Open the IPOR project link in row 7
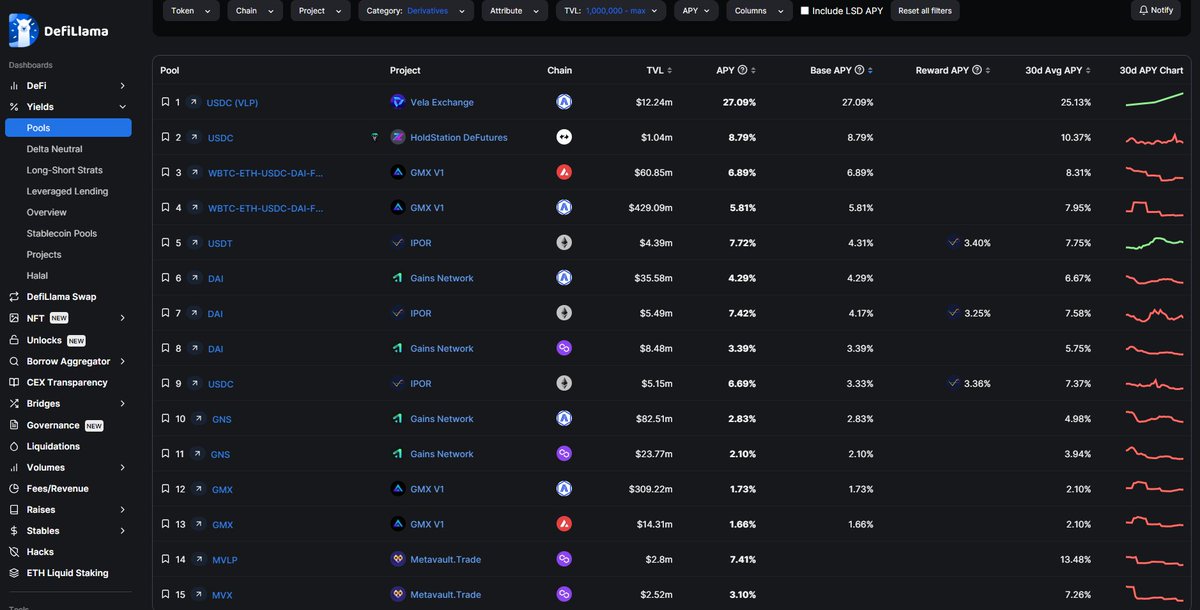 (421, 313)
